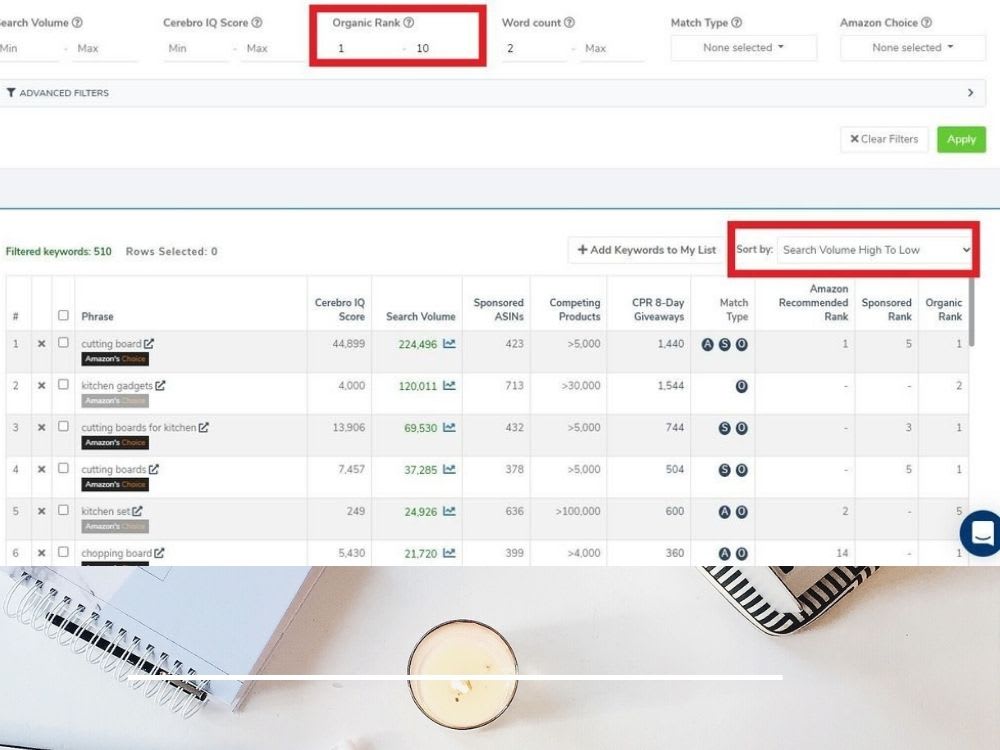This screenshot has width=1000, height=750.
Task: Sort by the Competing Products column header
Action: click(x=575, y=309)
